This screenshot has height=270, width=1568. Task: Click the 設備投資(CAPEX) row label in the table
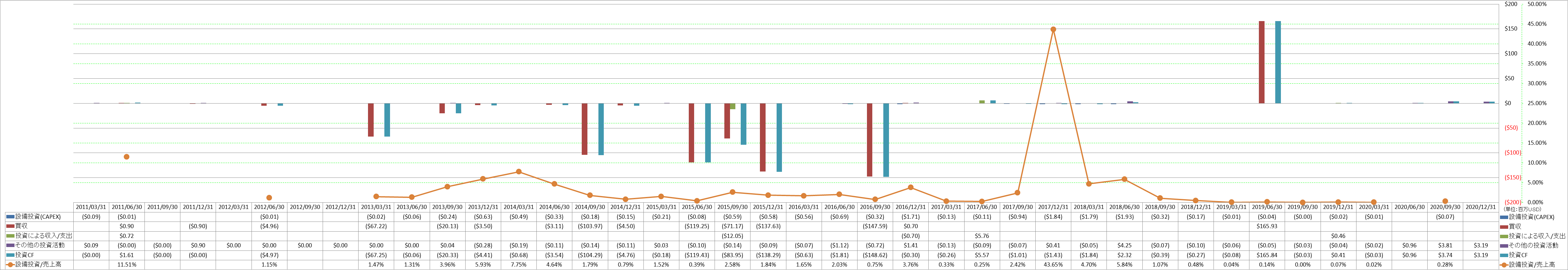[x=38, y=217]
